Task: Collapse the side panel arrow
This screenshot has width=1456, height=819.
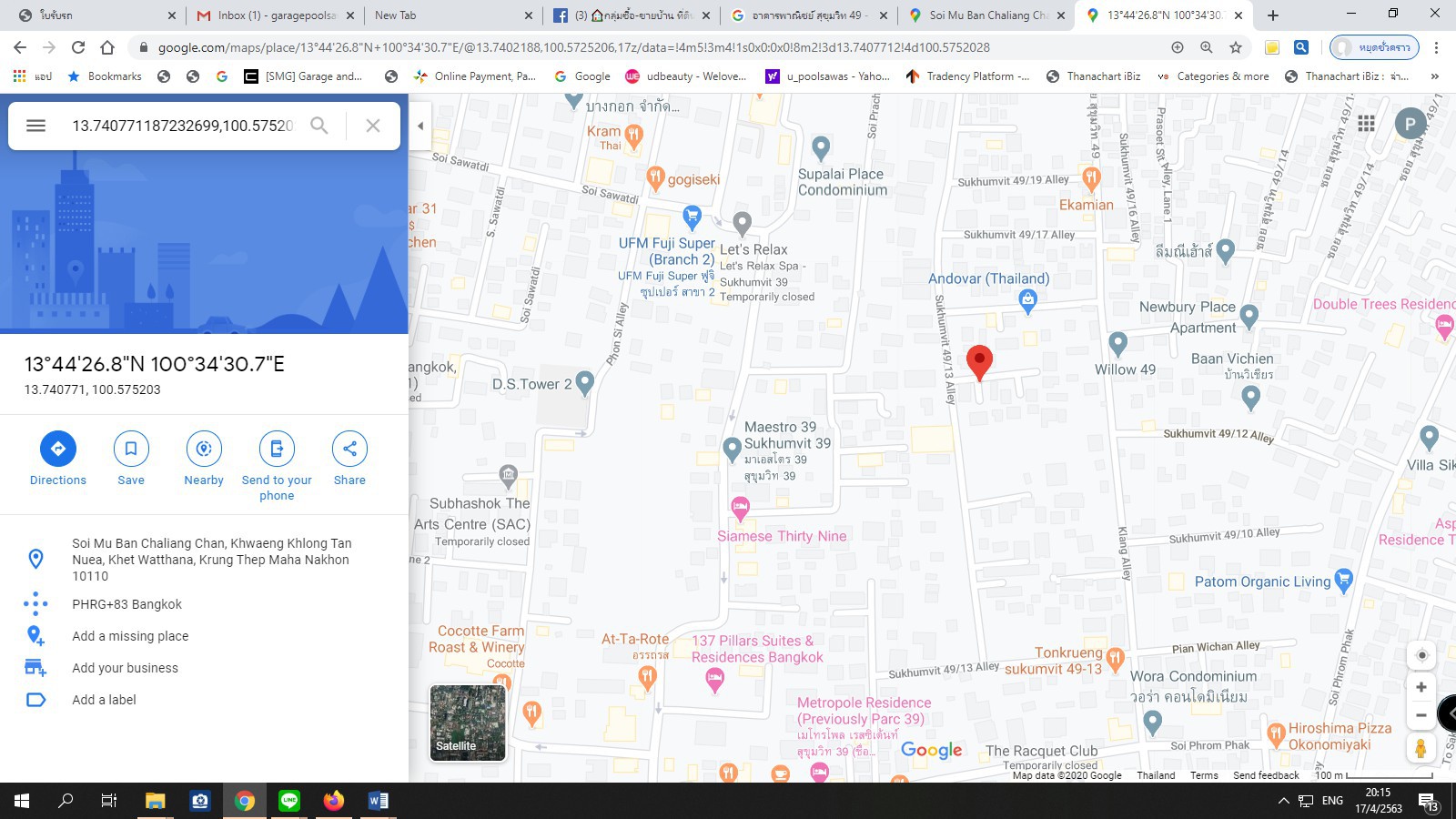Action: pos(420,126)
